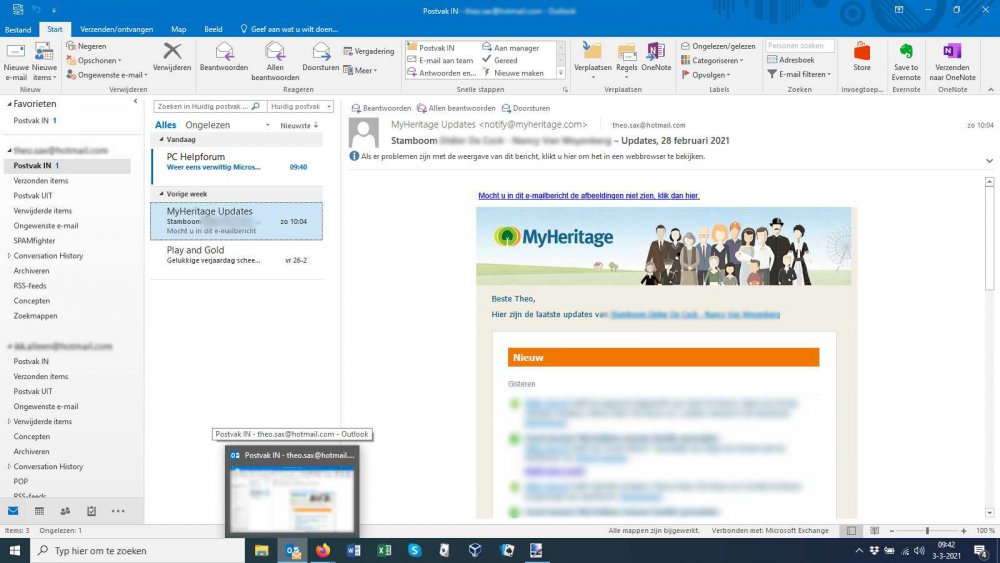This screenshot has height=563, width=1000.
Task: Open the Verzonden items folder for hotmail account
Action: (41, 180)
